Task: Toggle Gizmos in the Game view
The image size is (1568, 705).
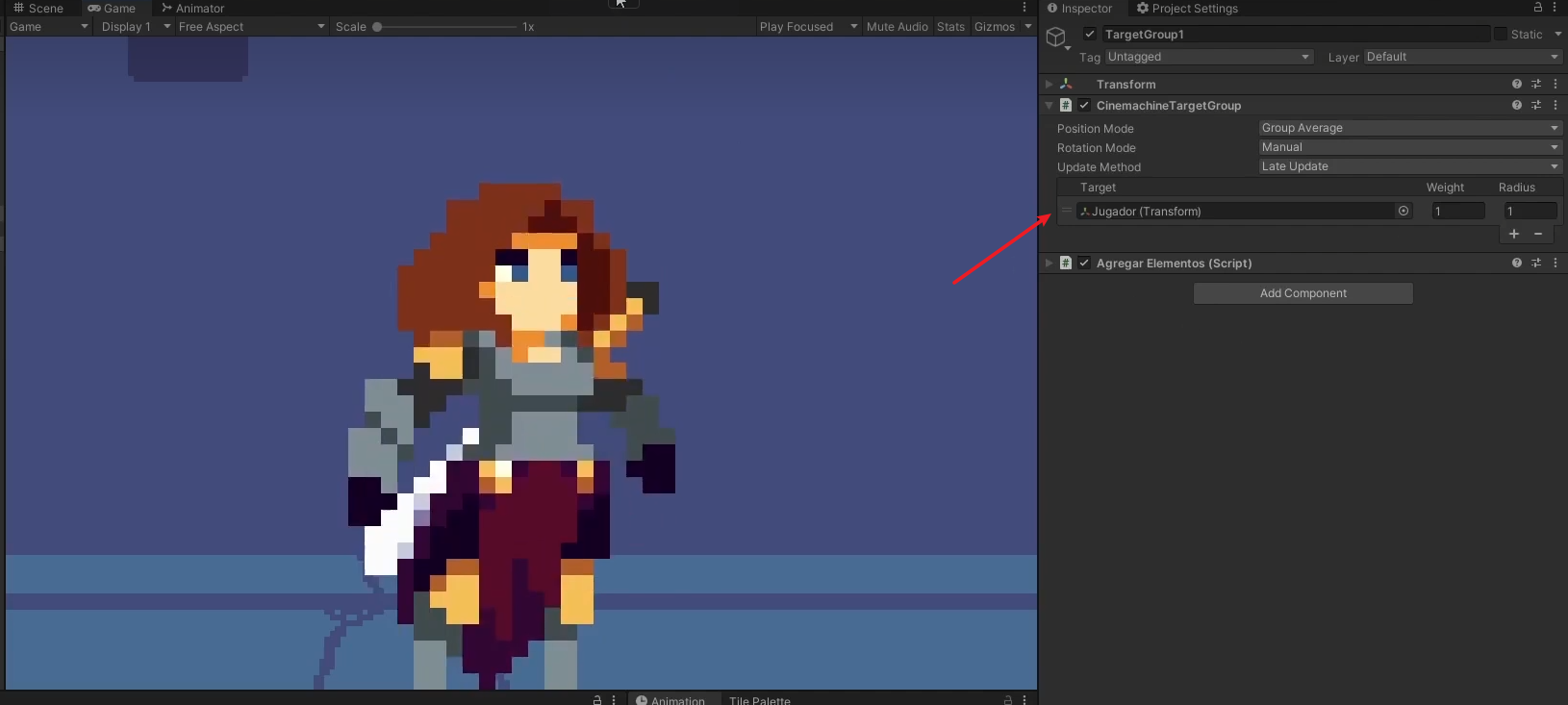Action: point(995,27)
